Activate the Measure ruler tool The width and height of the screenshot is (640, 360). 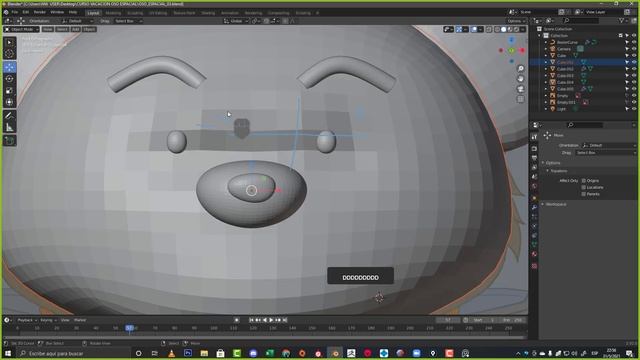tap(9, 128)
